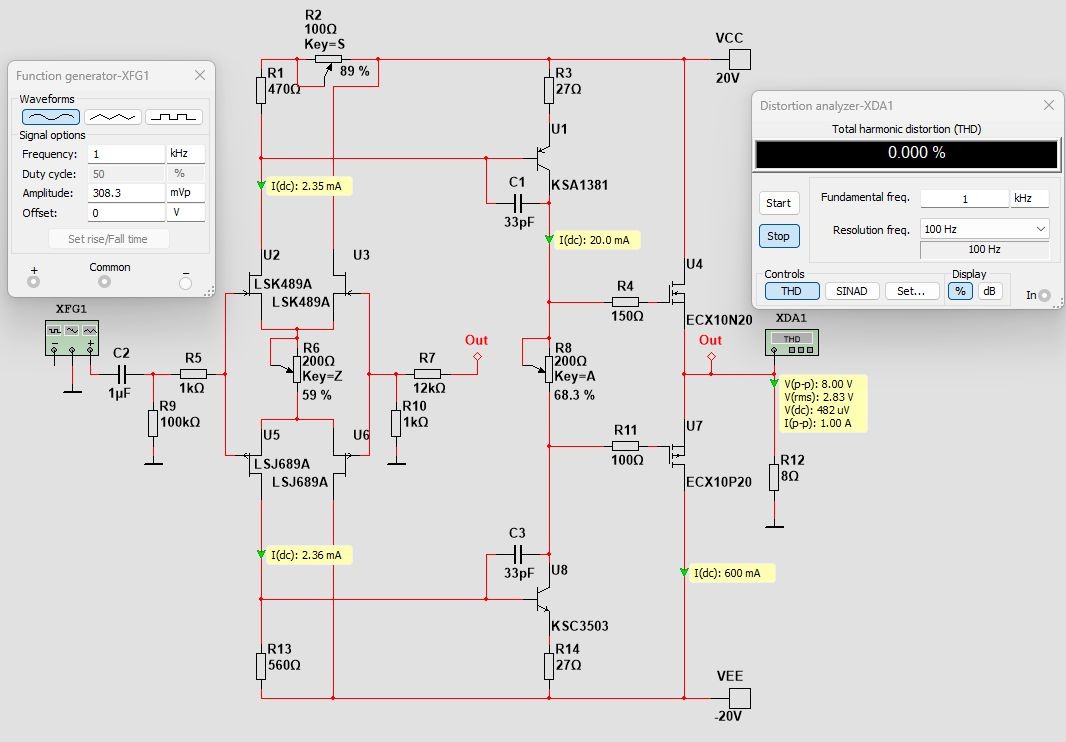
Task: Click the function generator plus terminal
Action: pyautogui.click(x=33, y=282)
